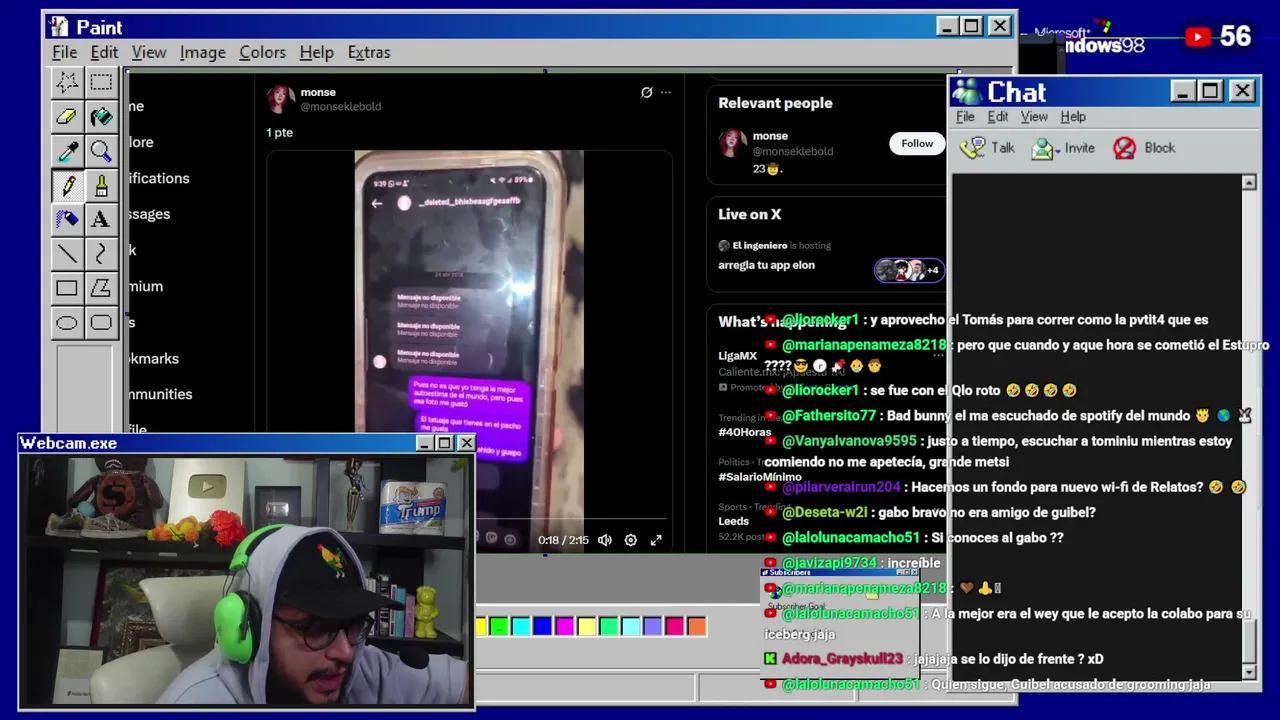1280x720 pixels.
Task: Open the Leeds trending topic
Action: coord(733,521)
